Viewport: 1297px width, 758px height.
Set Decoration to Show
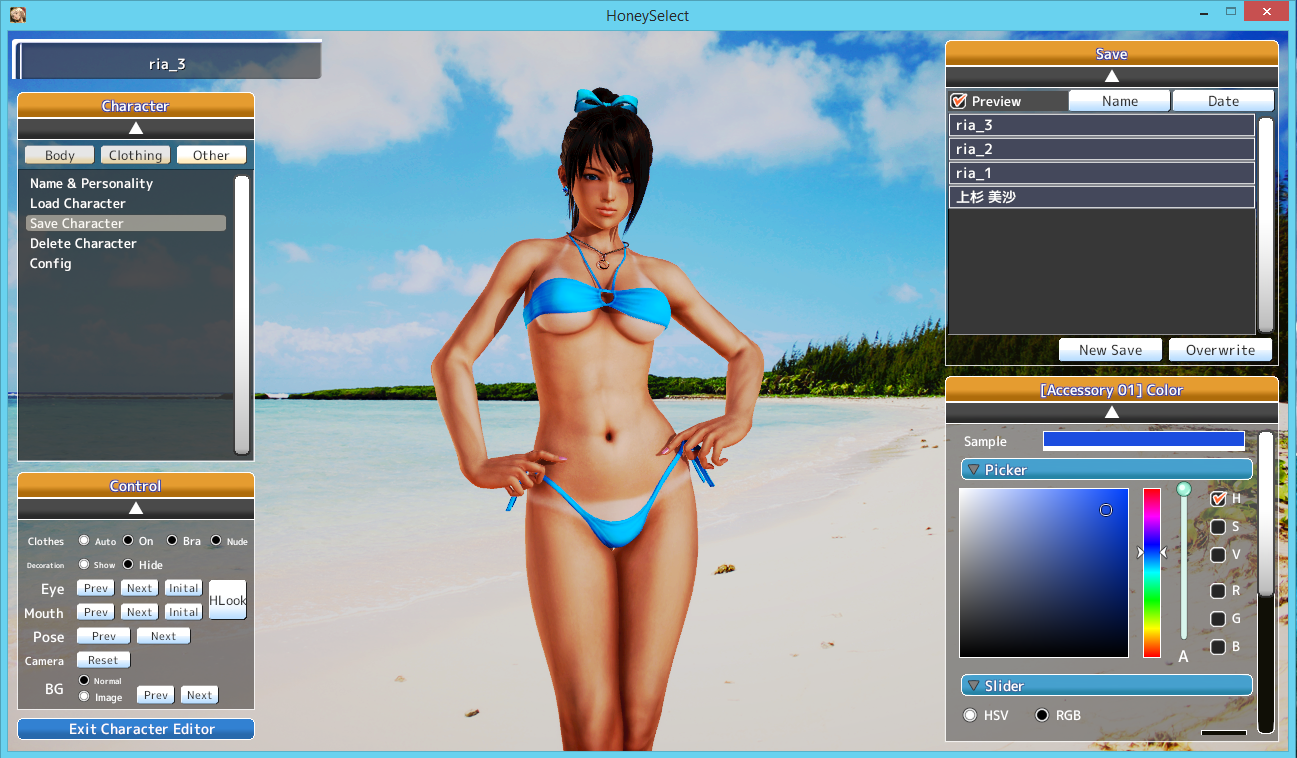(84, 564)
